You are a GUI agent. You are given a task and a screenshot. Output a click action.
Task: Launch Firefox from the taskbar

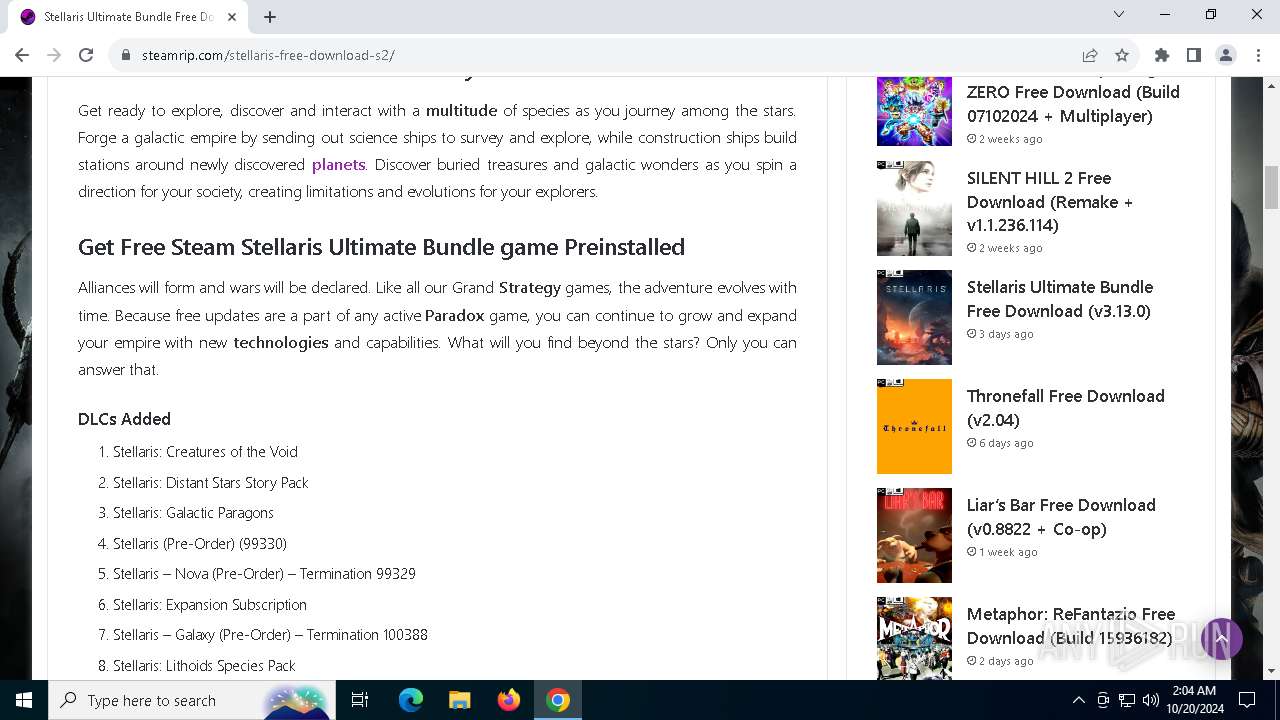click(509, 700)
